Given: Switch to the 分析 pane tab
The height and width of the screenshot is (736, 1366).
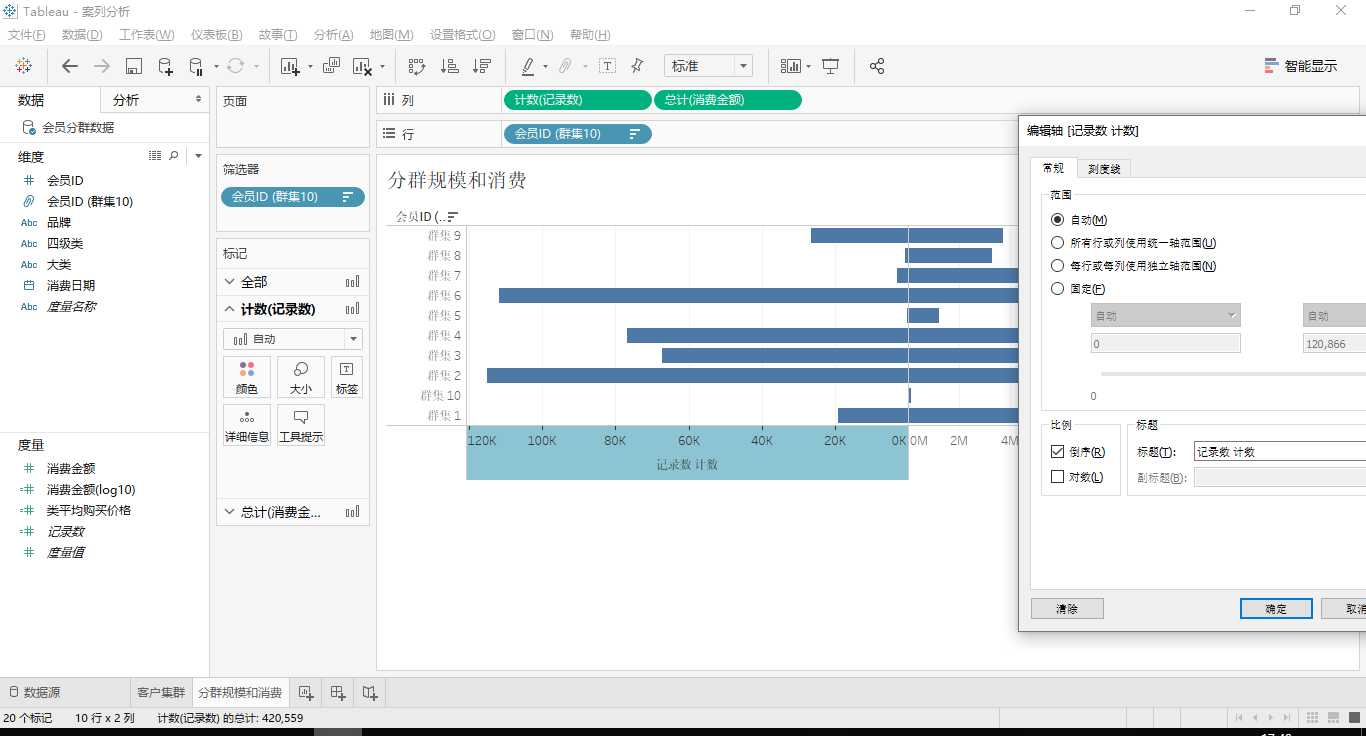Looking at the screenshot, I should click(126, 100).
